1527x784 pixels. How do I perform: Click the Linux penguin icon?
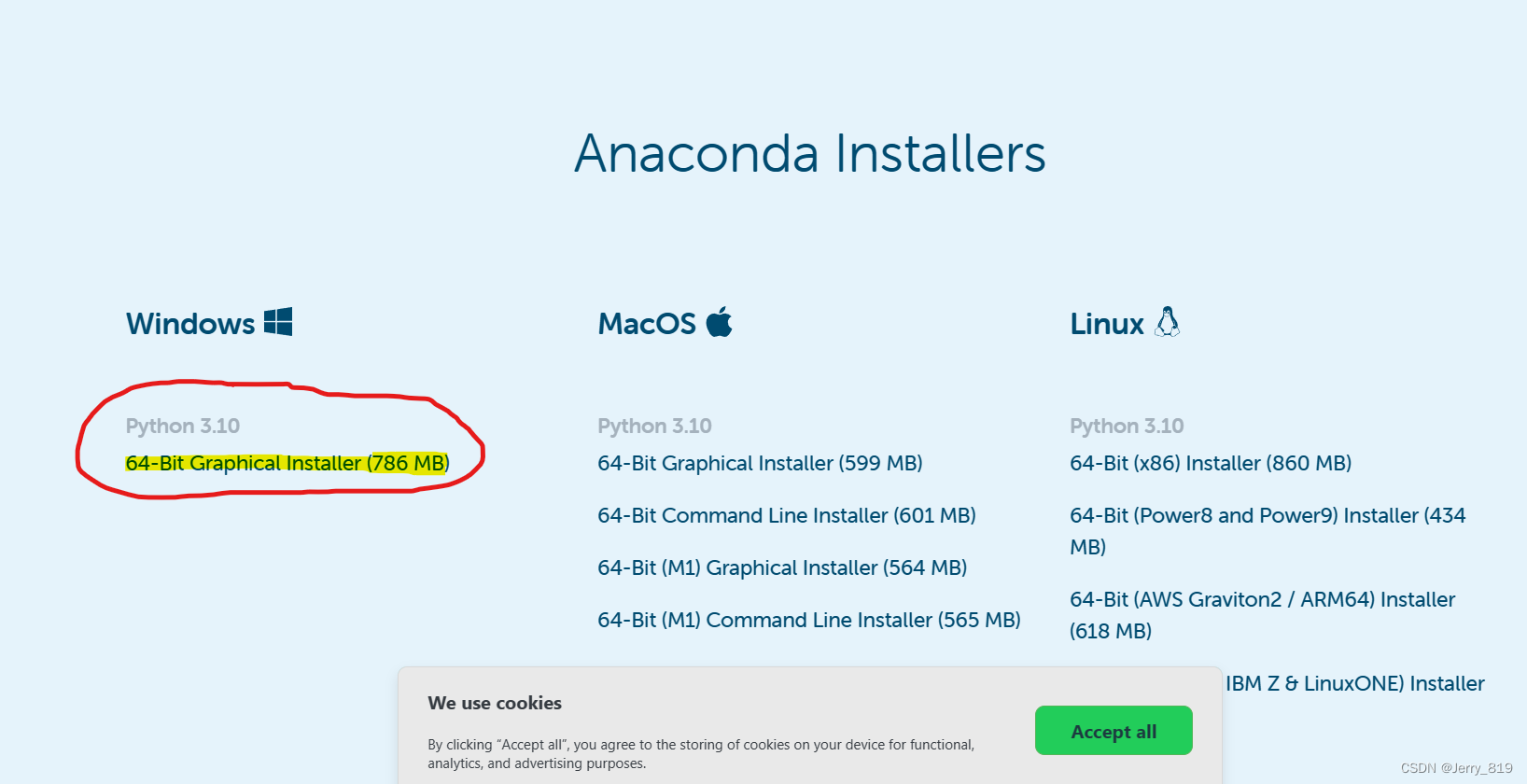(x=1167, y=322)
